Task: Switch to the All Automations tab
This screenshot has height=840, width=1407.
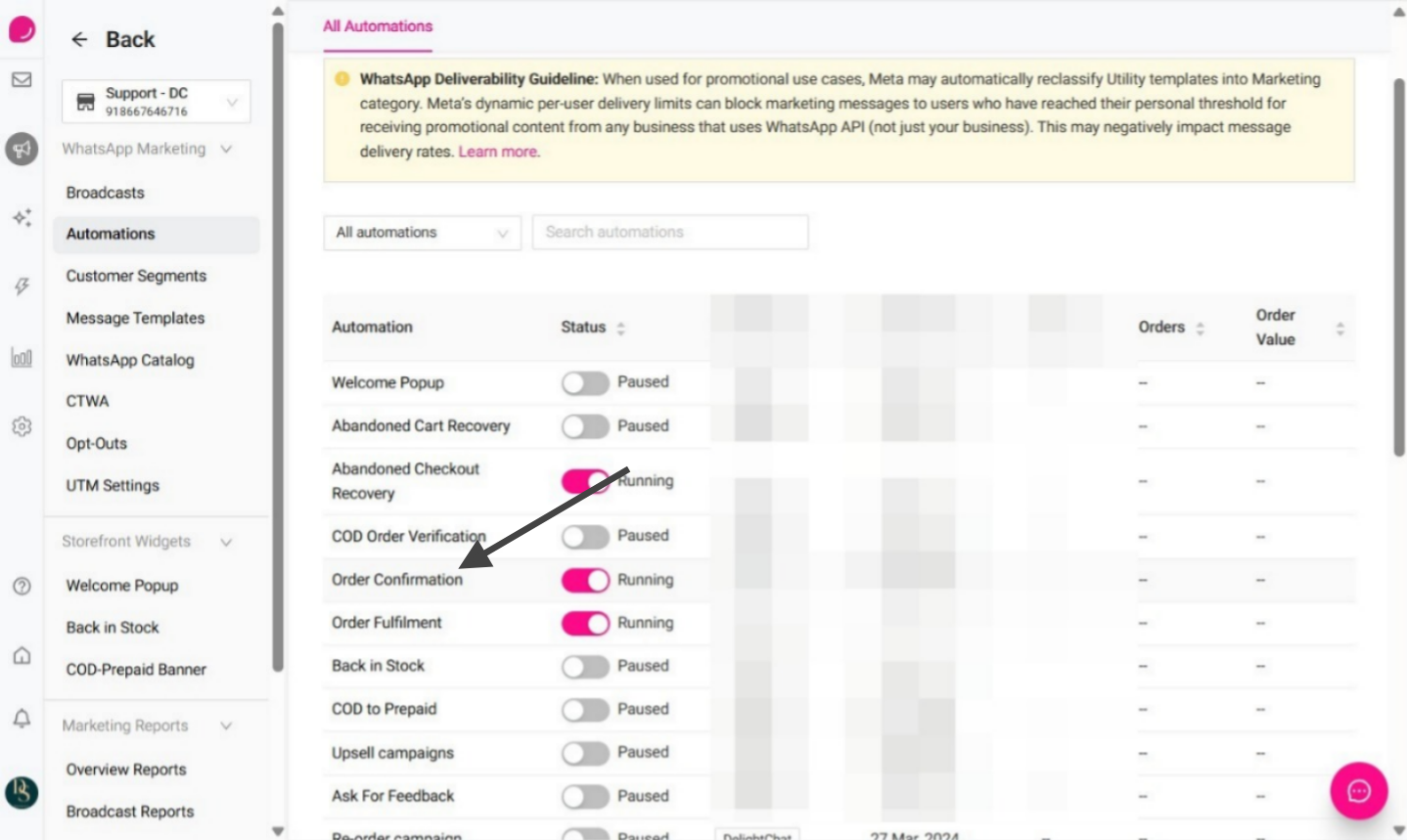Action: click(378, 26)
